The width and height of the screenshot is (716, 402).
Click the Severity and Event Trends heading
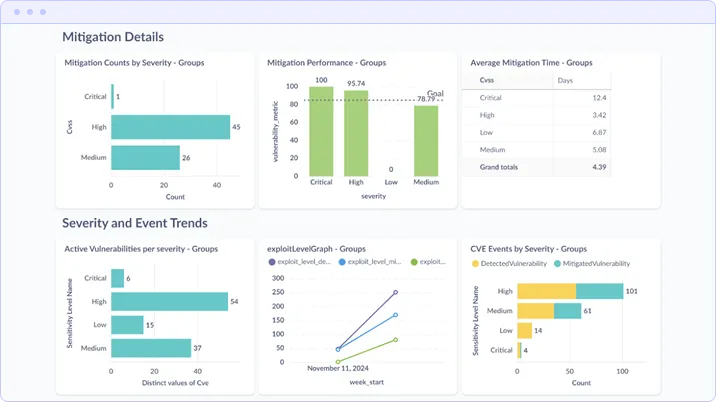click(x=135, y=223)
